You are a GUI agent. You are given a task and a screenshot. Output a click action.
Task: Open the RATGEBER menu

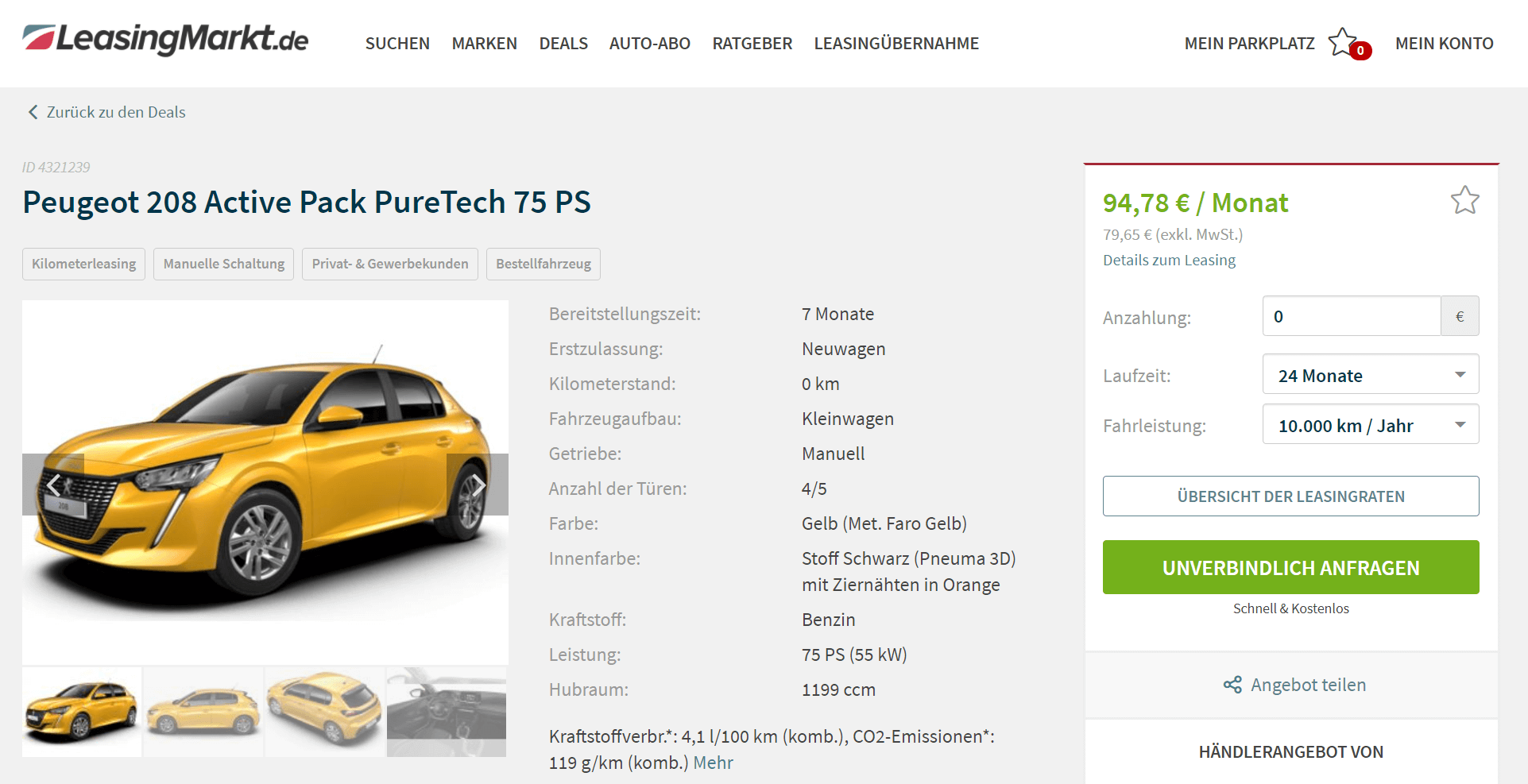click(752, 44)
